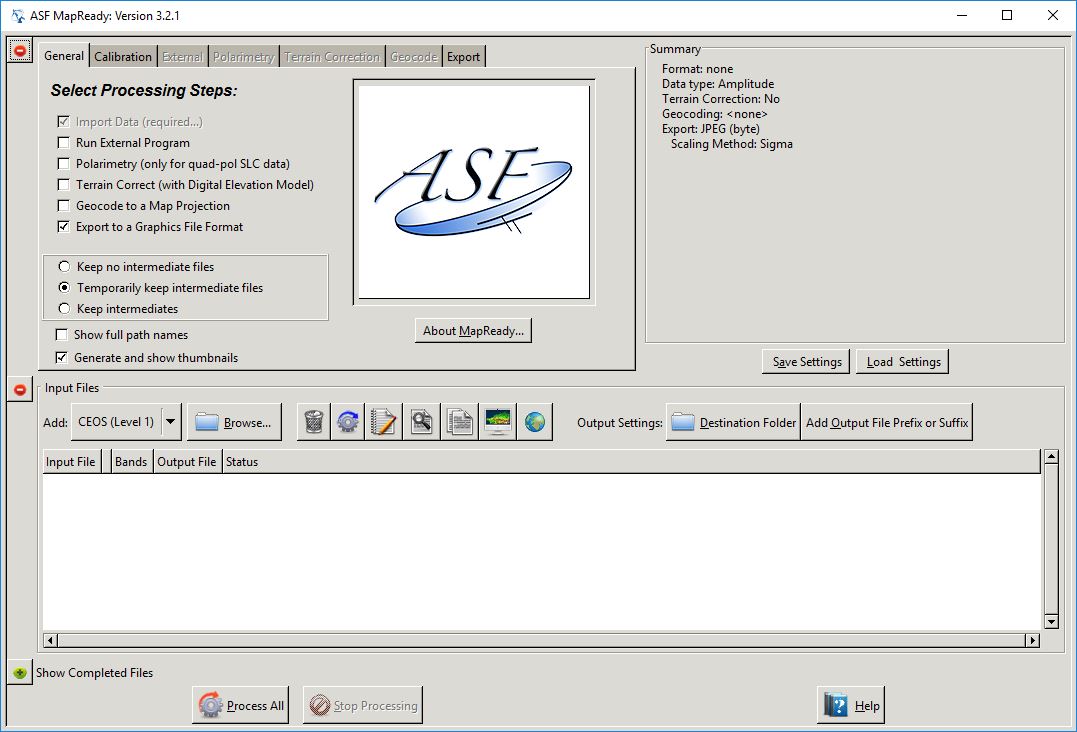Click the magnifier view-input icon
This screenshot has width=1077, height=732.
point(421,422)
